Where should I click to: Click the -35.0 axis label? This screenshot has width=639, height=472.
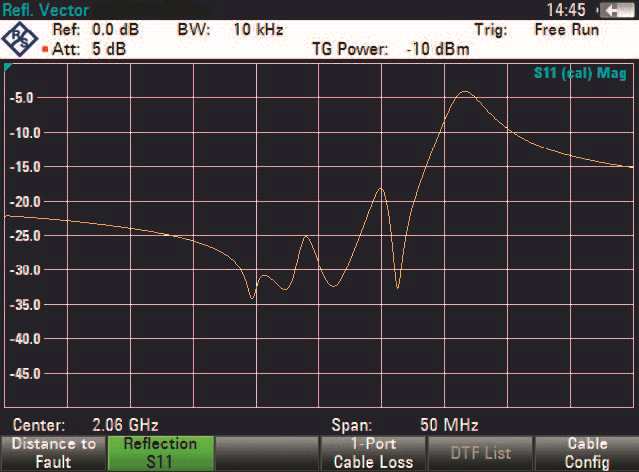(x=25, y=305)
